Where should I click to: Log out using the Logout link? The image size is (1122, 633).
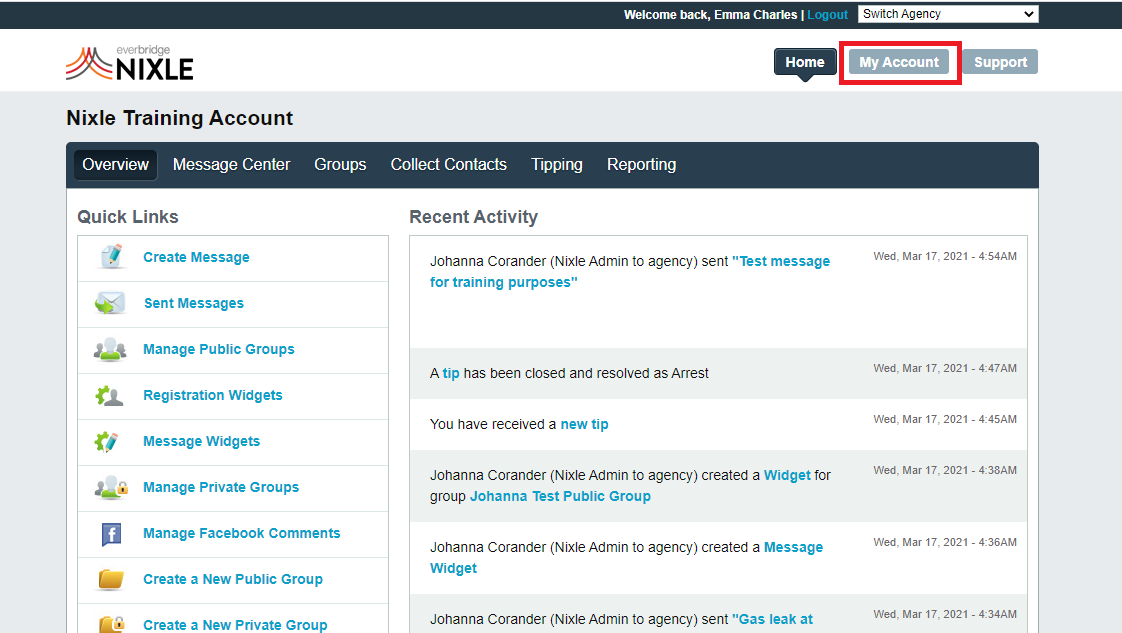point(827,15)
